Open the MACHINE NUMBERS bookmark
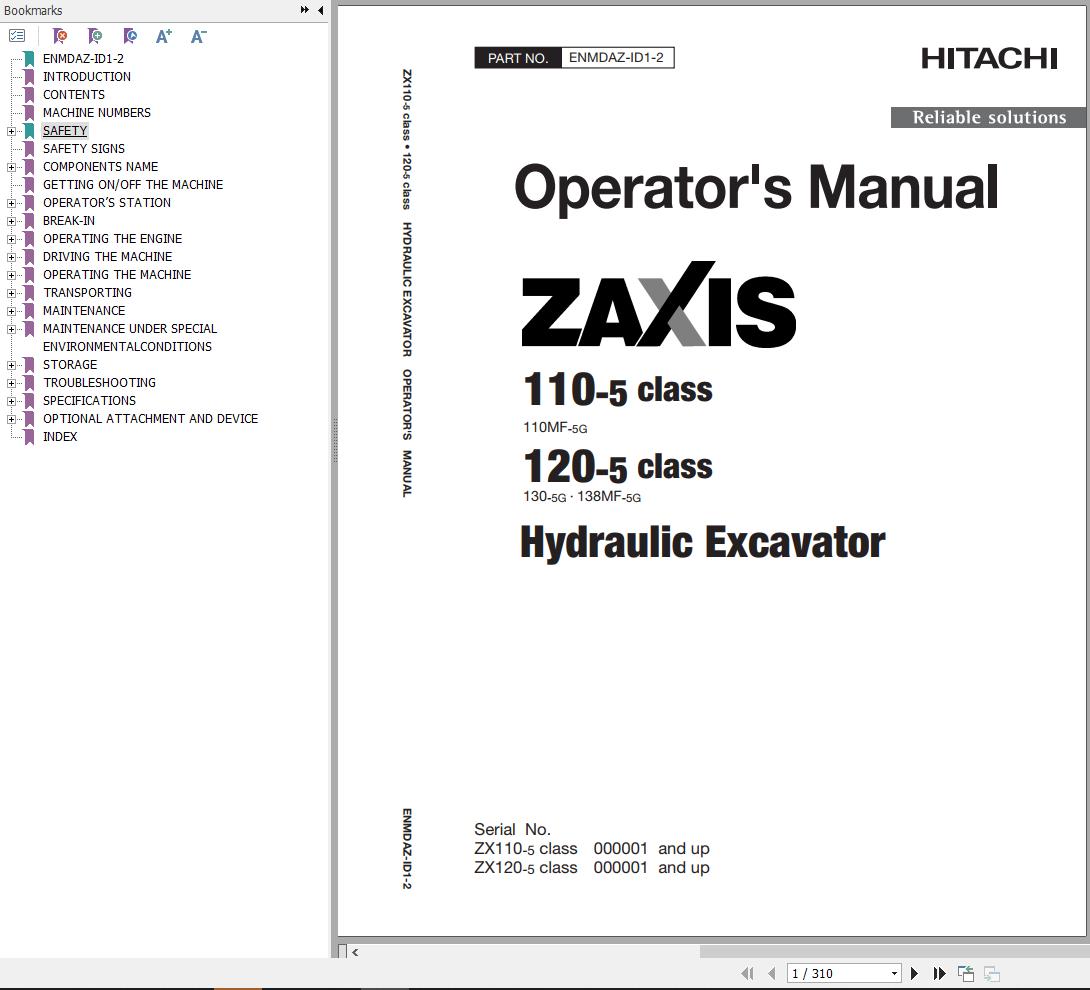1090x990 pixels. [97, 113]
